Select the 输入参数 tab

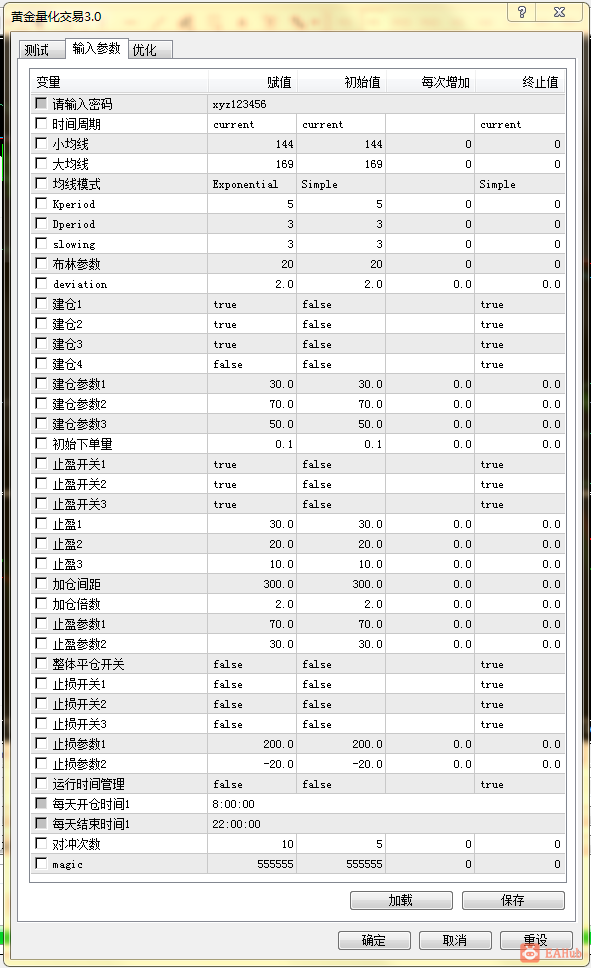click(x=96, y=48)
